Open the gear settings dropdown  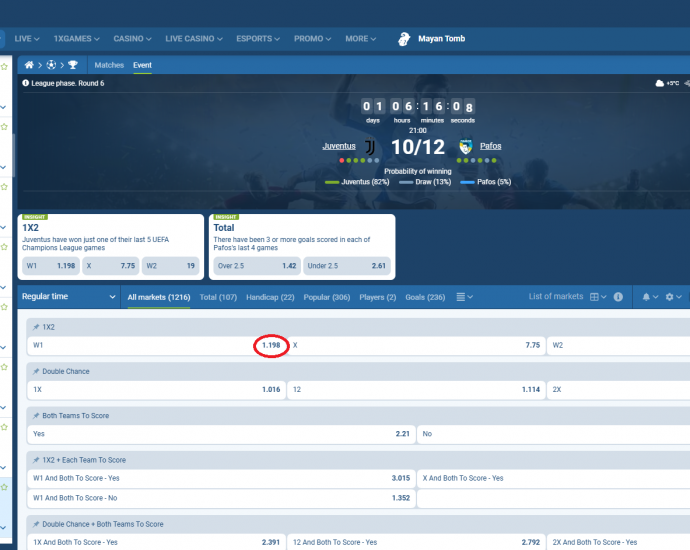point(674,297)
